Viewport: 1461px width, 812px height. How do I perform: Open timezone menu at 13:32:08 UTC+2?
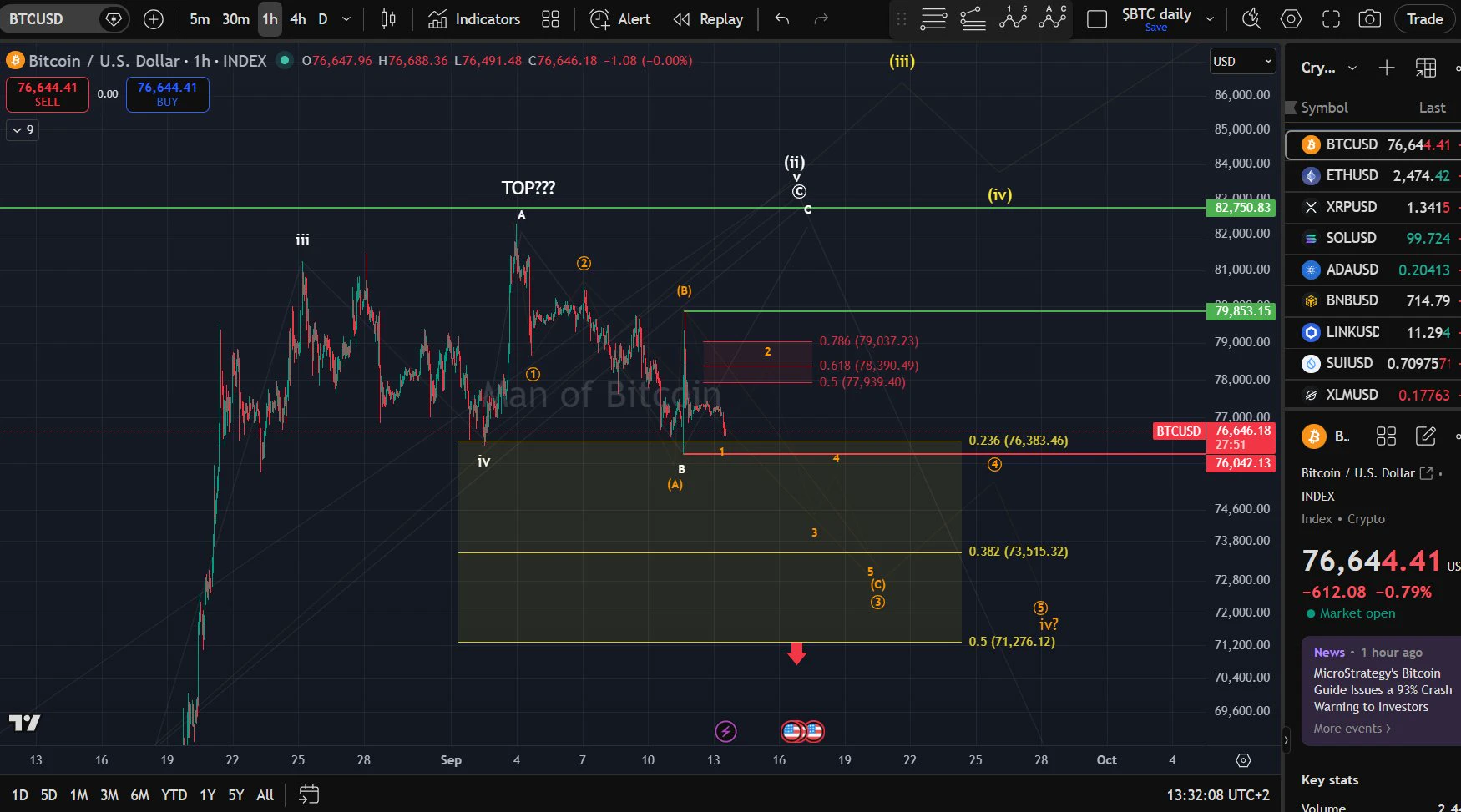[x=1218, y=795]
